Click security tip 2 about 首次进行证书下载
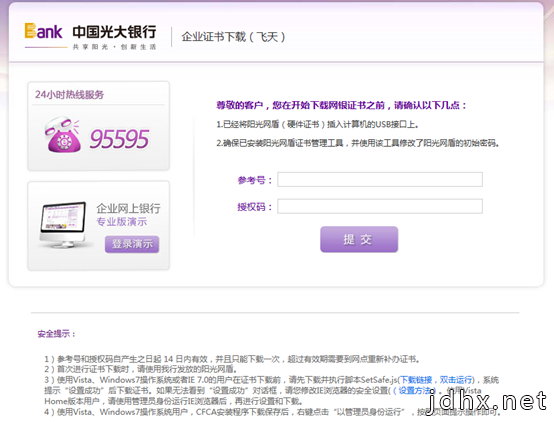 coord(140,369)
